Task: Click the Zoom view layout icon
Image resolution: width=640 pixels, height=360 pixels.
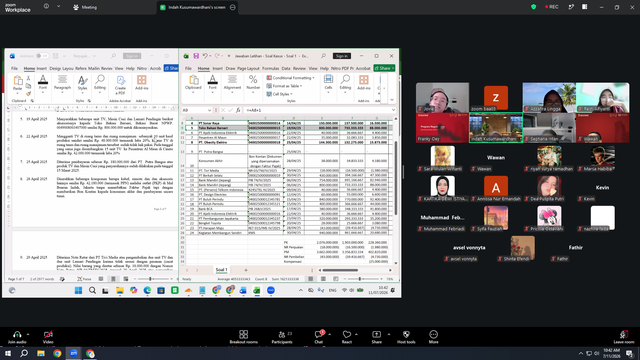Action: click(x=584, y=7)
